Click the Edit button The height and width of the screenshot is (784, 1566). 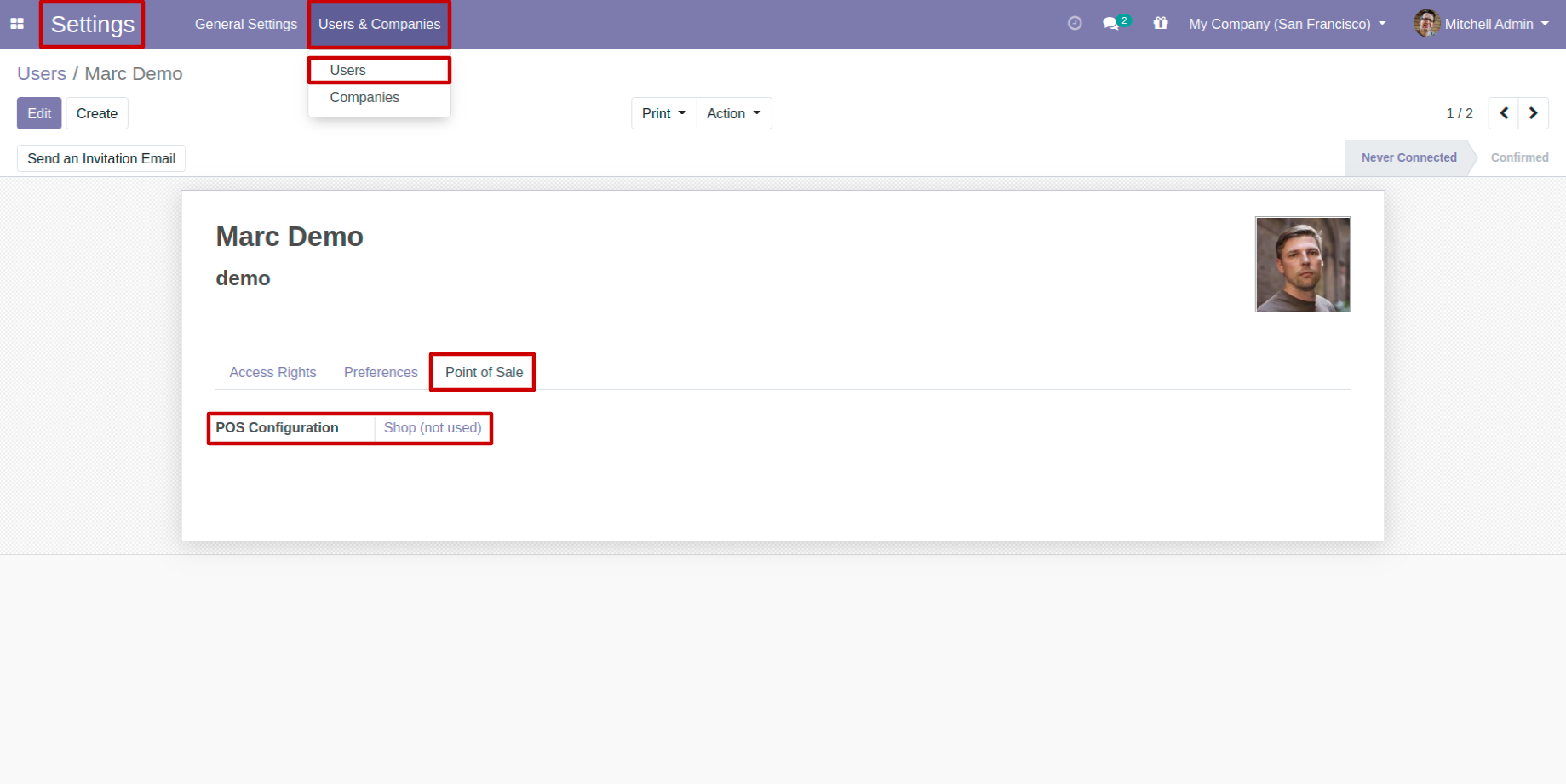click(39, 113)
